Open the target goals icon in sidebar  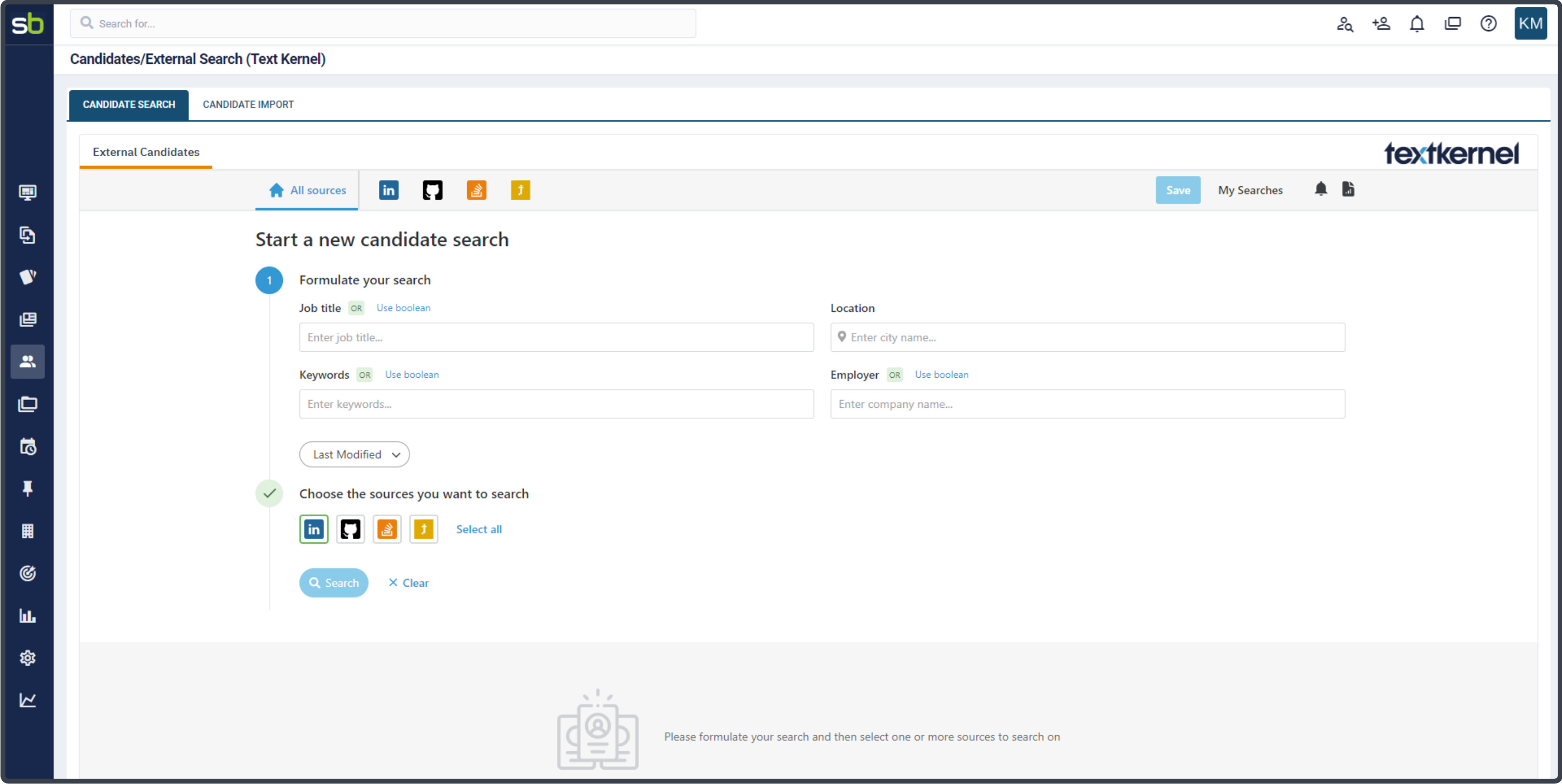28,573
